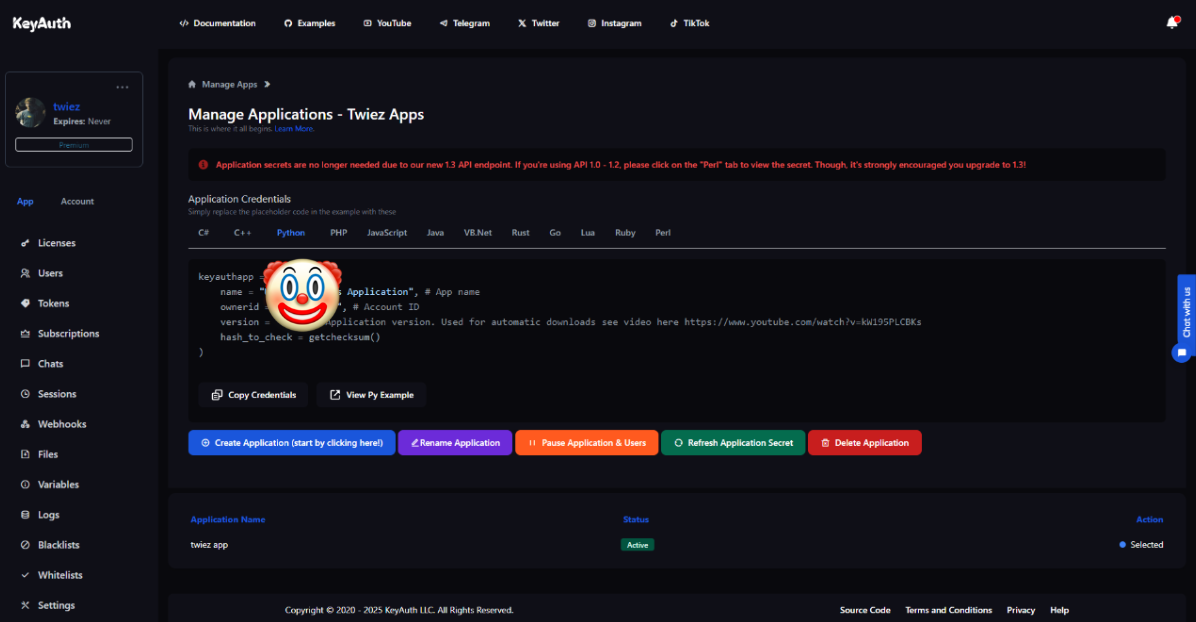
Task: Click the Sessions clock icon in sidebar
Action: click(25, 394)
